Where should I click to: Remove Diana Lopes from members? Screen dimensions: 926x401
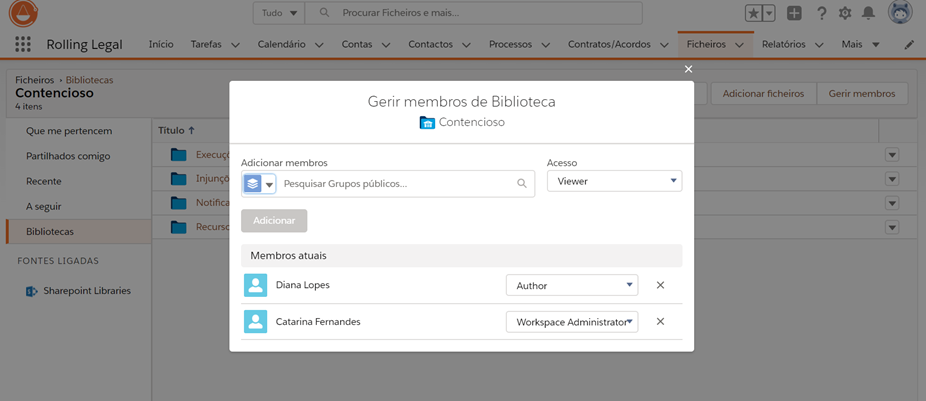coord(660,285)
